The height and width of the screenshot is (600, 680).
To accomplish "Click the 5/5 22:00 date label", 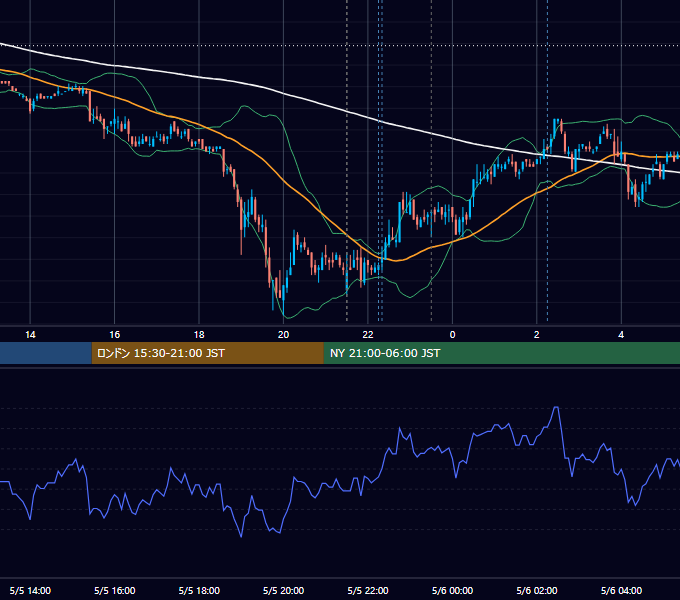I will tap(368, 591).
